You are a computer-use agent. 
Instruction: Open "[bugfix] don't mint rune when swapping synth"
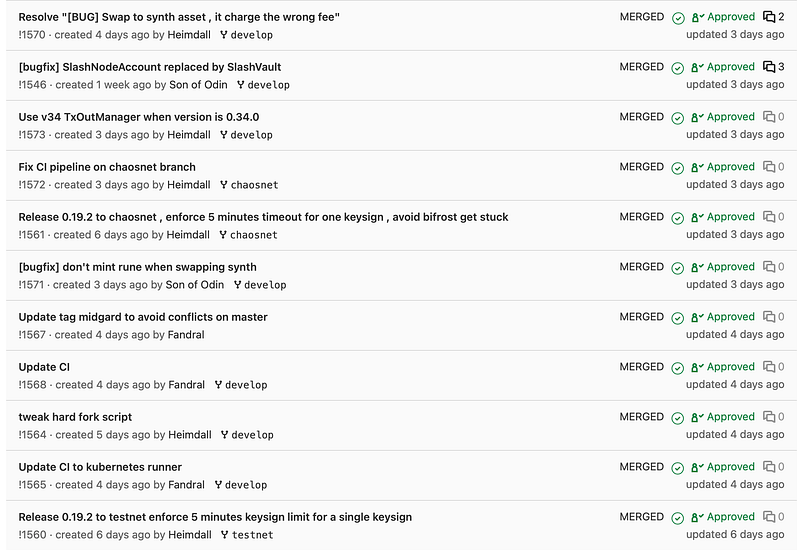coord(138,267)
